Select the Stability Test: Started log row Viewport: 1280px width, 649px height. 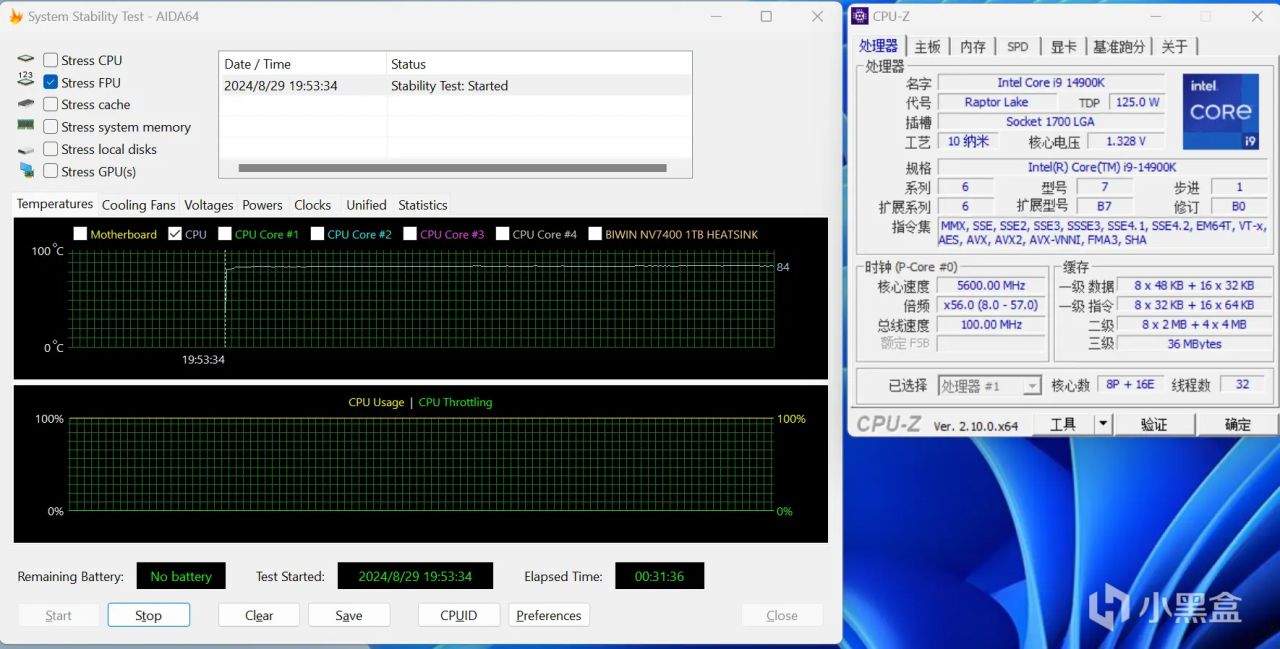pos(455,86)
